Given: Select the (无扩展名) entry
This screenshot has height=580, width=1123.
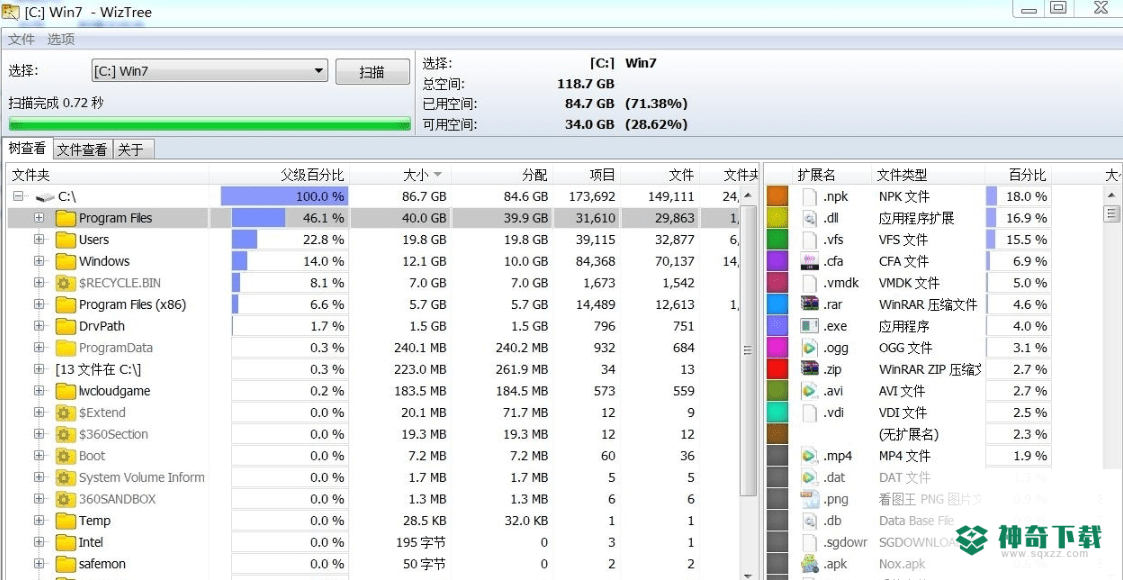Looking at the screenshot, I should (908, 434).
